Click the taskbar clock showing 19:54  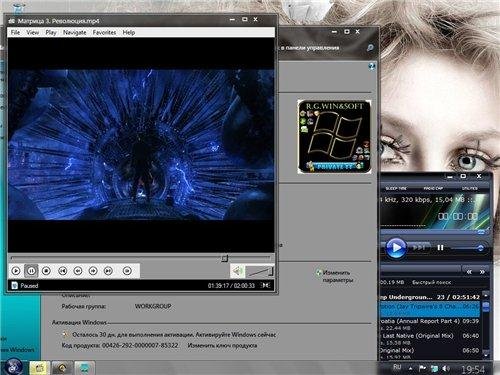click(473, 369)
